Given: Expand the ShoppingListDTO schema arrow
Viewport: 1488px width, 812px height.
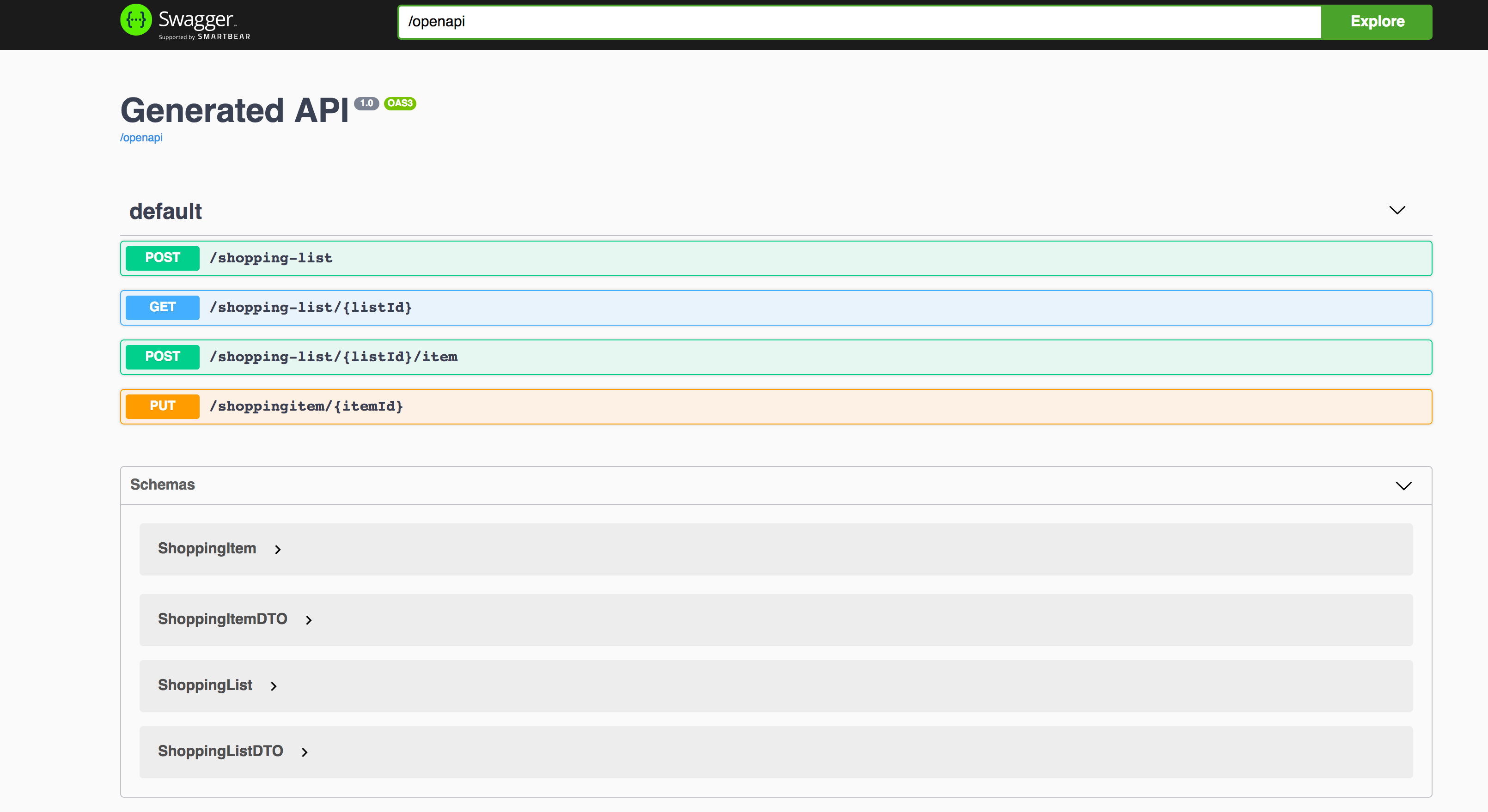Looking at the screenshot, I should click(305, 752).
